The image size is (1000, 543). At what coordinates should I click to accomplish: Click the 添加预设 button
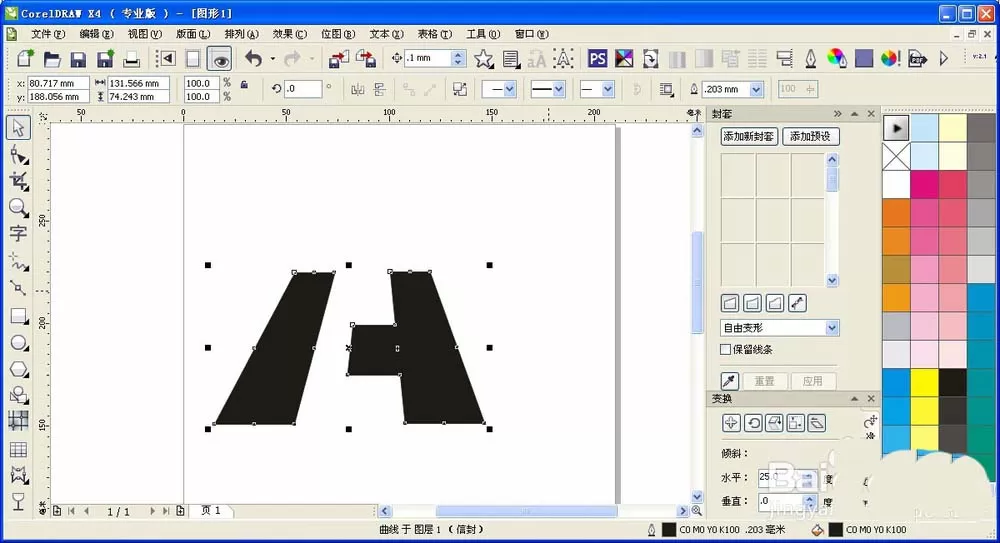tap(811, 136)
